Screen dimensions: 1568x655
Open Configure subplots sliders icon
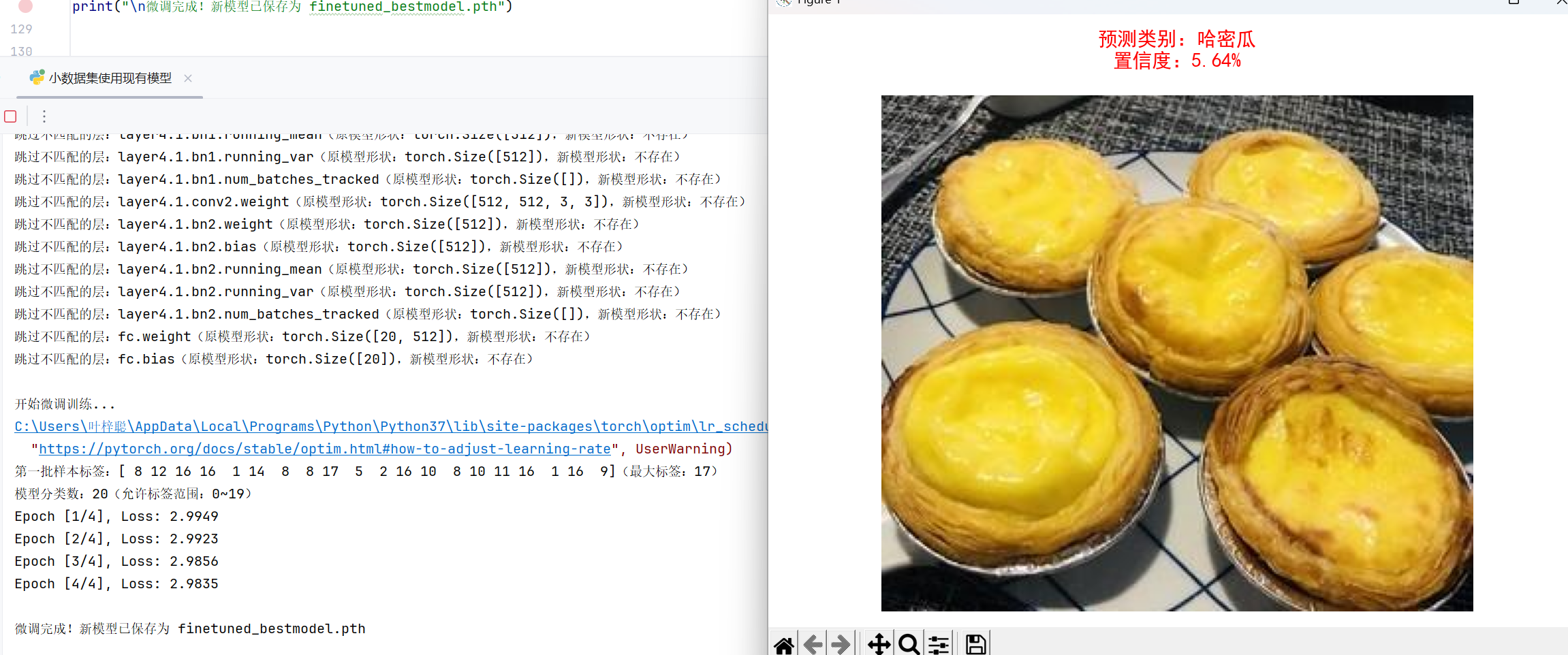[x=939, y=644]
